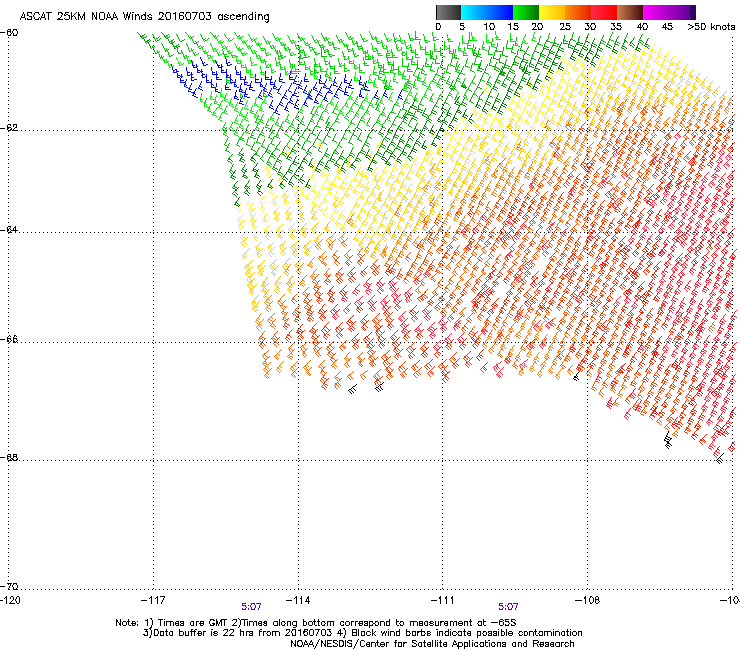The width and height of the screenshot is (740, 650).
Task: Click the longitude label '-114'
Action: pos(298,600)
